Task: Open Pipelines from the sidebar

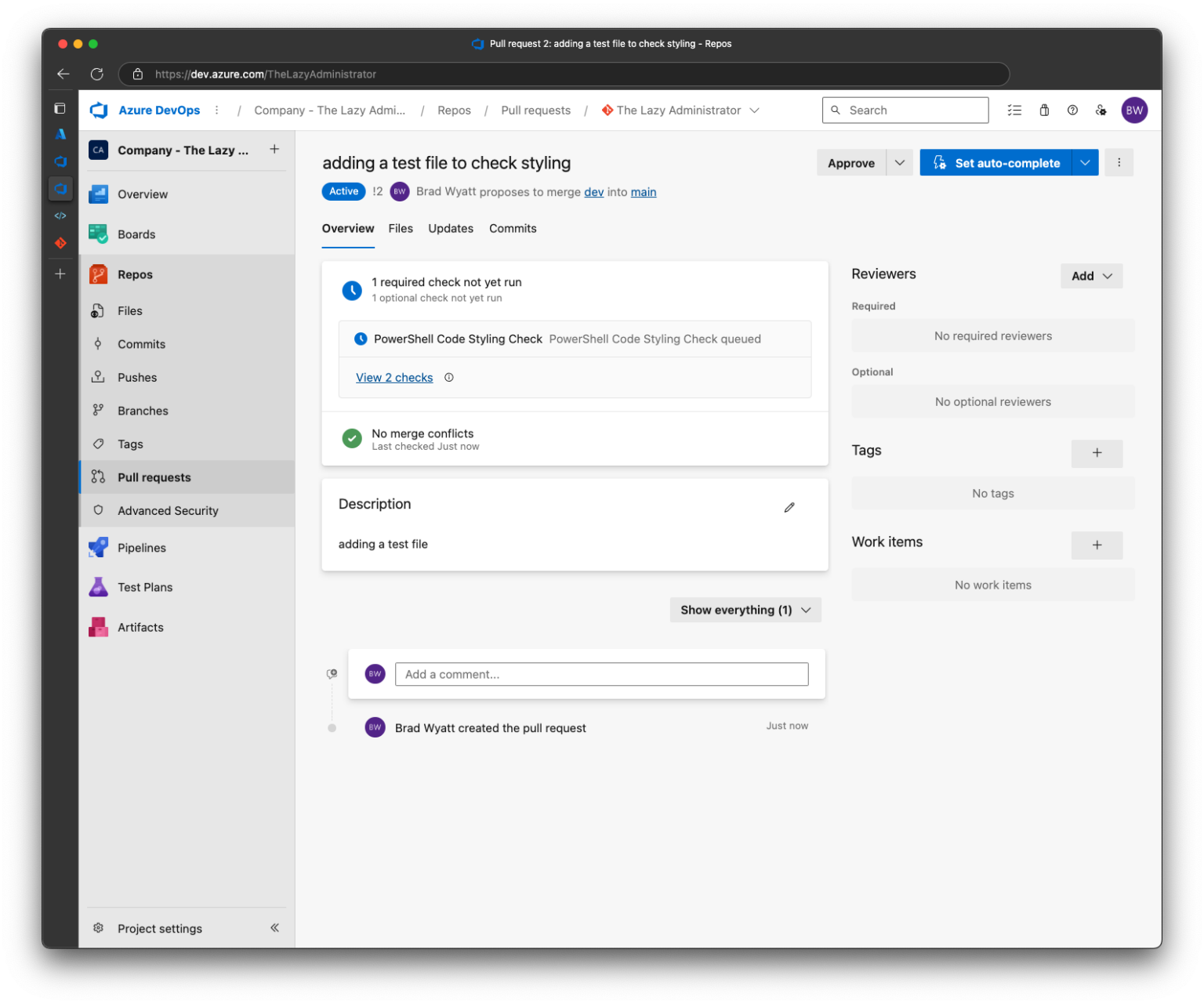Action: 141,548
